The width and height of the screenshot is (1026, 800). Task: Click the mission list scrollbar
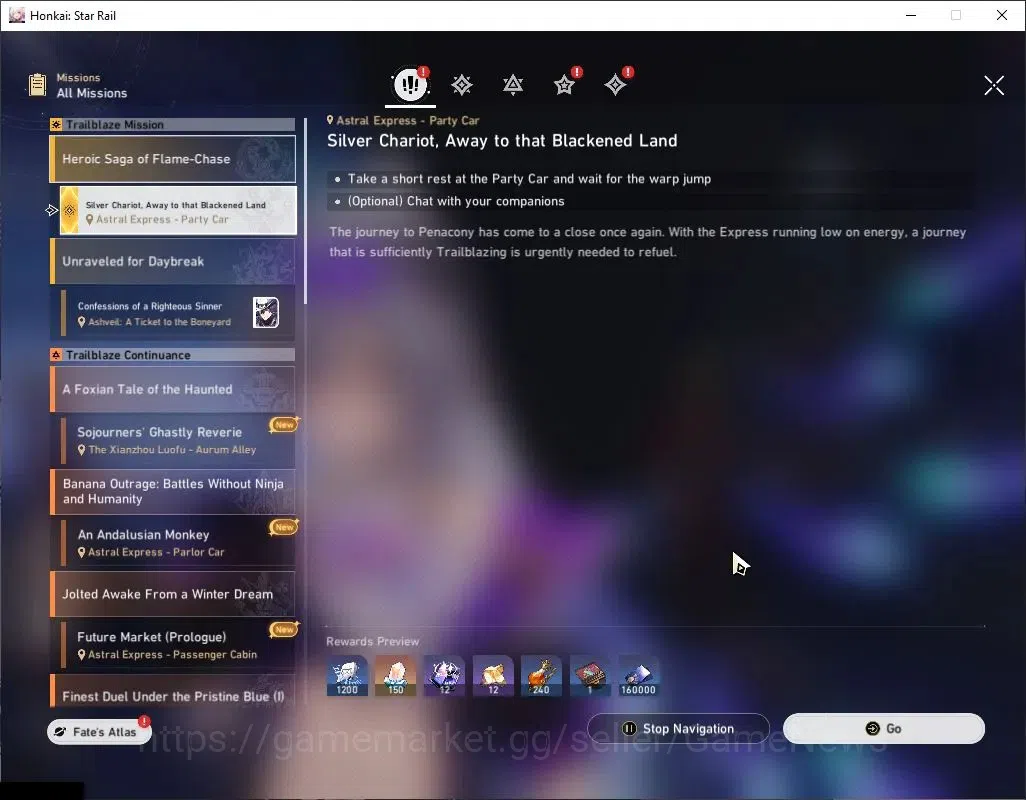[305, 209]
